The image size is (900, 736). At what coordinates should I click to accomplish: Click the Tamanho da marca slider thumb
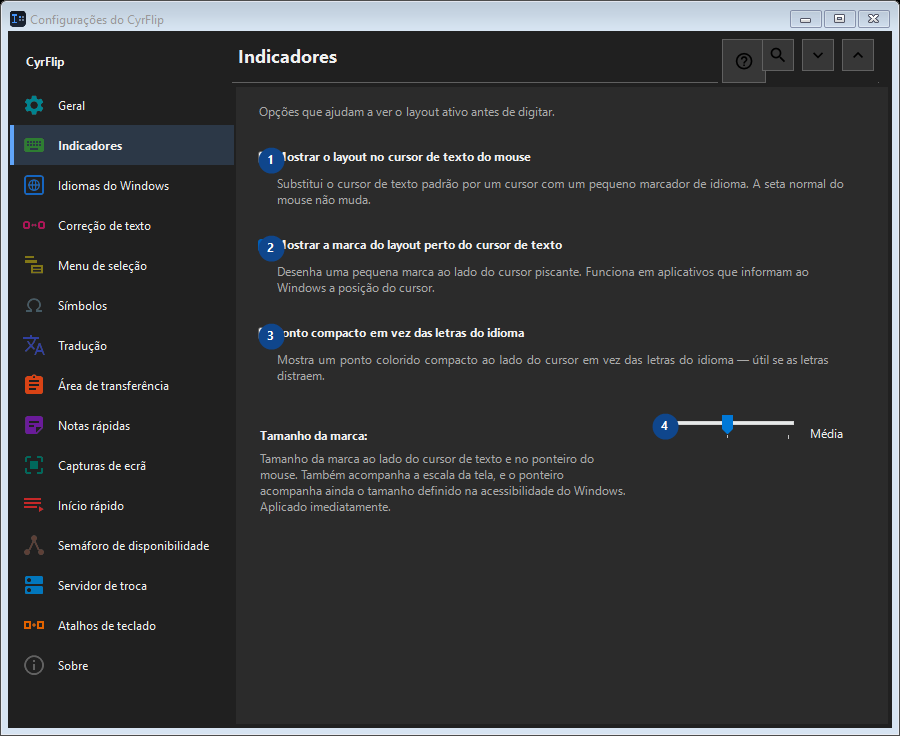point(727,424)
